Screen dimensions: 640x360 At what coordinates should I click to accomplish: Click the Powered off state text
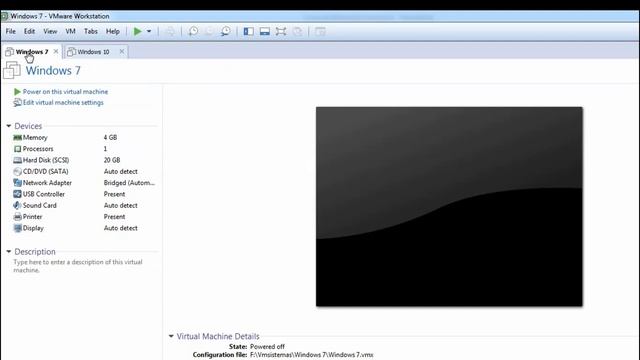tap(267, 347)
